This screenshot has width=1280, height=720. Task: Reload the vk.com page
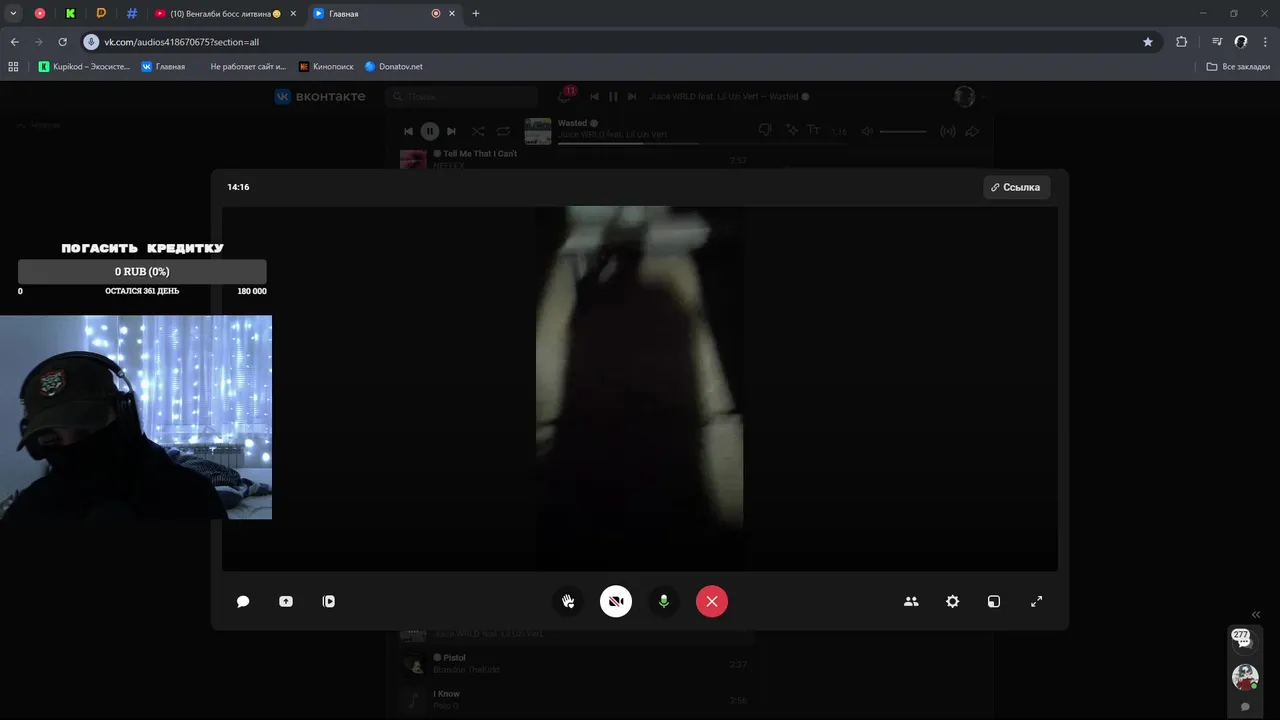63,42
